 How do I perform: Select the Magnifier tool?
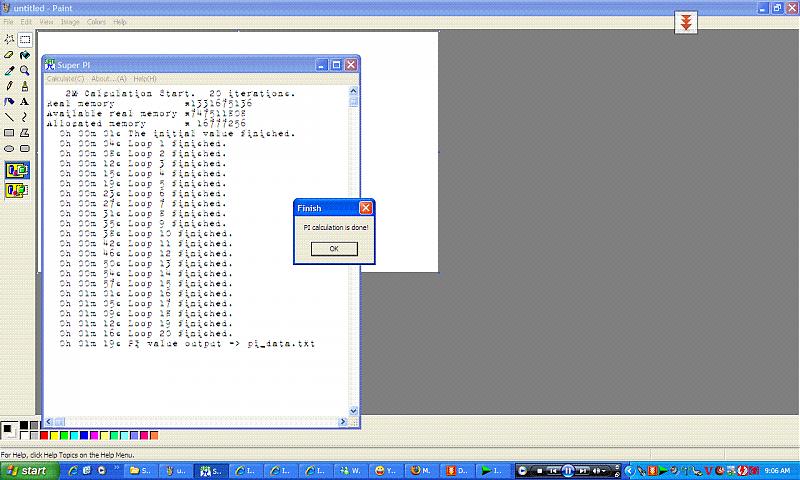tap(25, 71)
